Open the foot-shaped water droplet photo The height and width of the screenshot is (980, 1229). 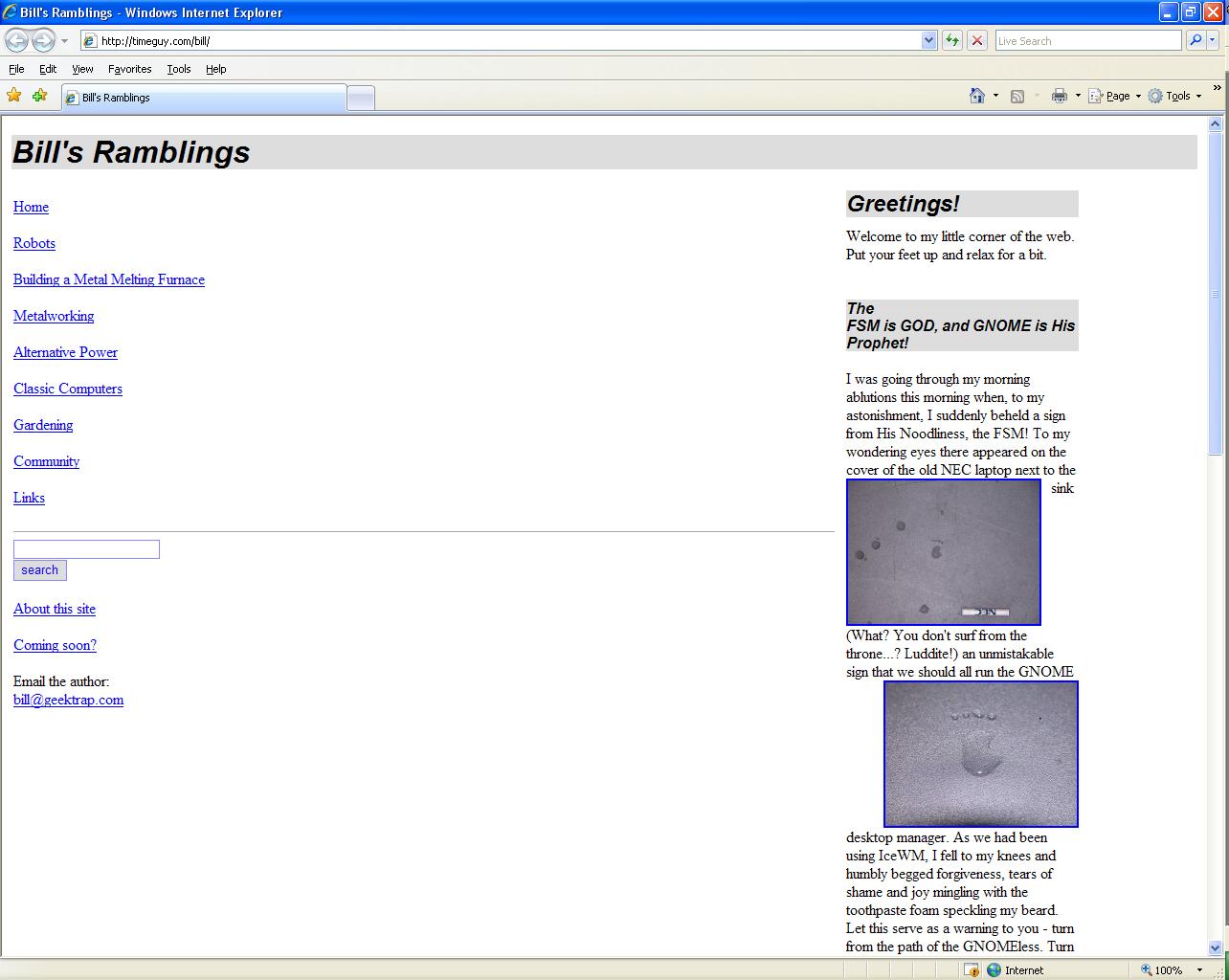click(x=981, y=754)
